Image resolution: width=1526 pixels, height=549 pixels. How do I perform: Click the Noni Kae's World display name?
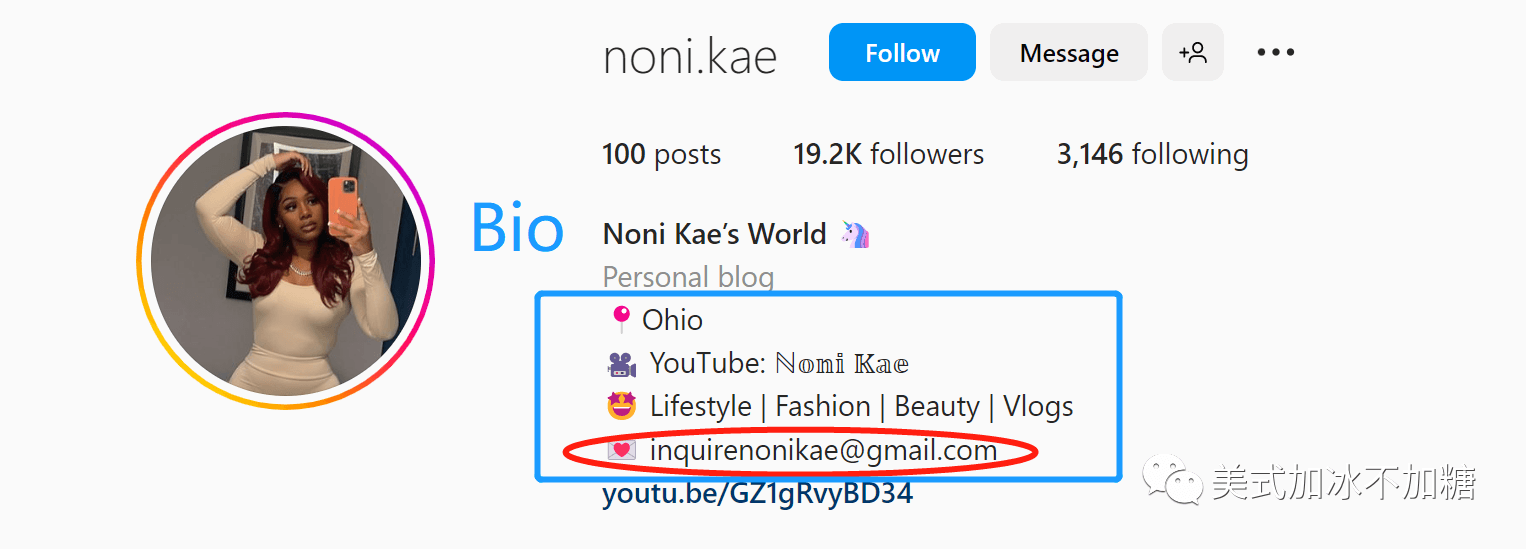tap(714, 235)
